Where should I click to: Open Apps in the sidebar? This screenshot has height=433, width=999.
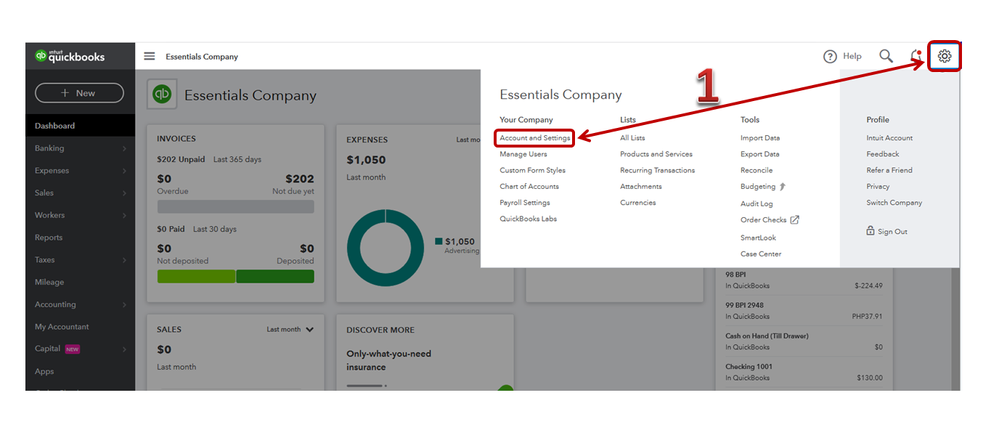point(45,371)
